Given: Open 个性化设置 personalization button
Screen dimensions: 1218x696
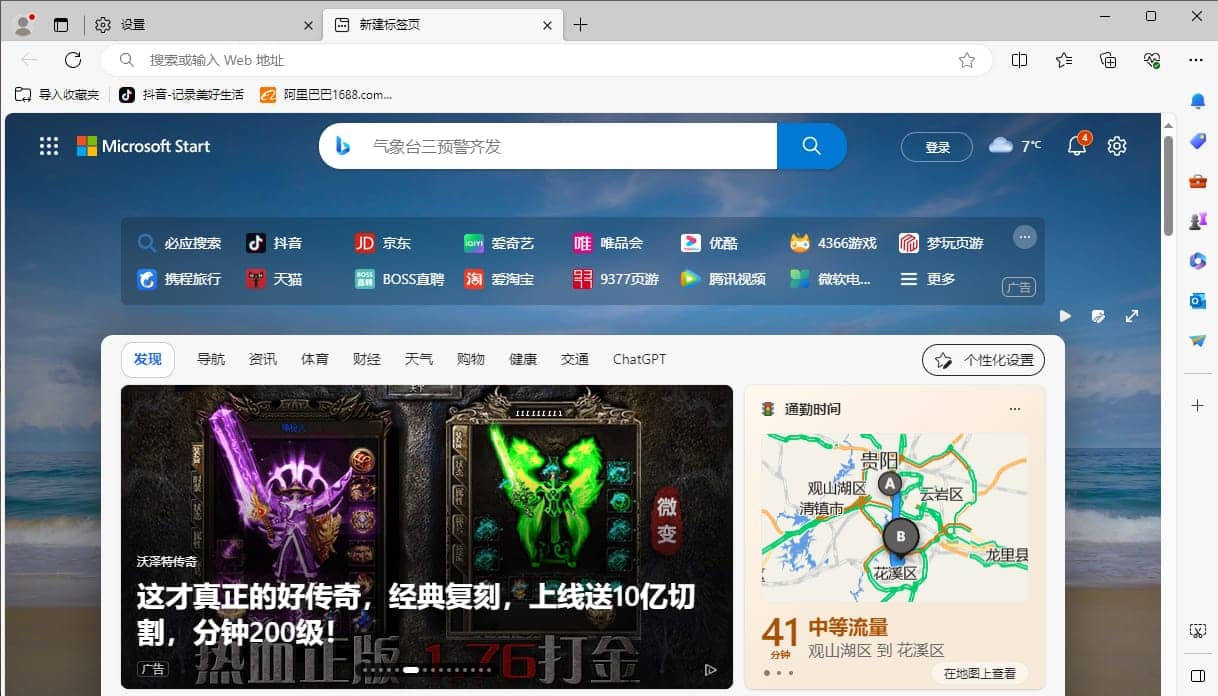Looking at the screenshot, I should click(x=984, y=360).
